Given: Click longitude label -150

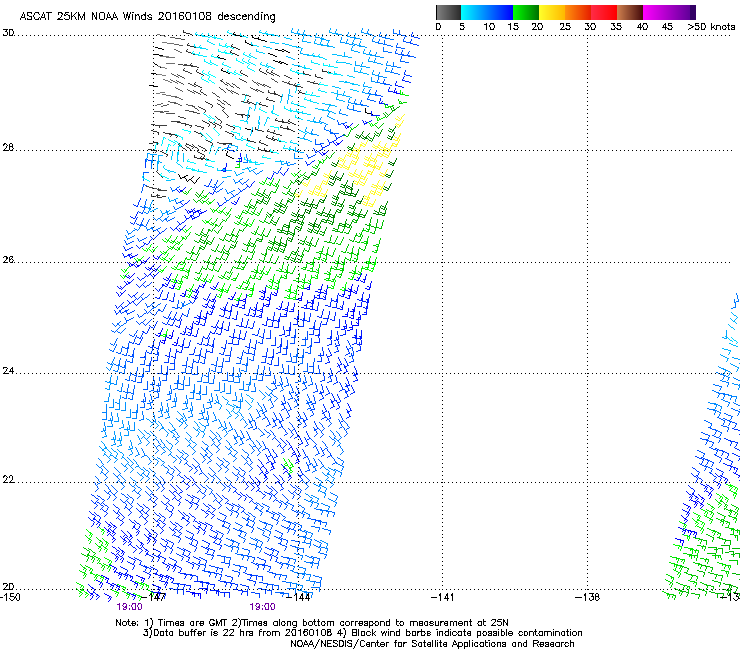Looking at the screenshot, I should [x=10, y=597].
